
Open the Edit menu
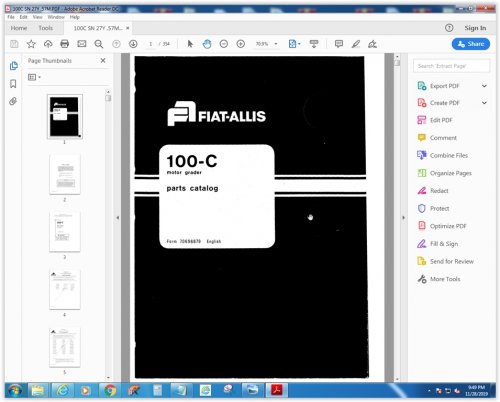point(23,17)
